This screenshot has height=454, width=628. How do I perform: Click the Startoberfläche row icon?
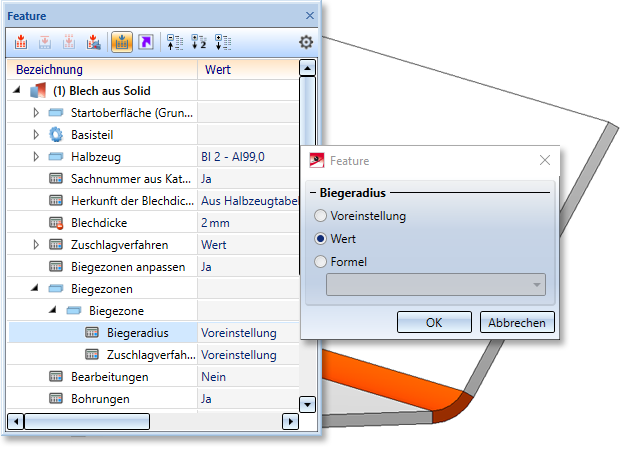tap(56, 113)
